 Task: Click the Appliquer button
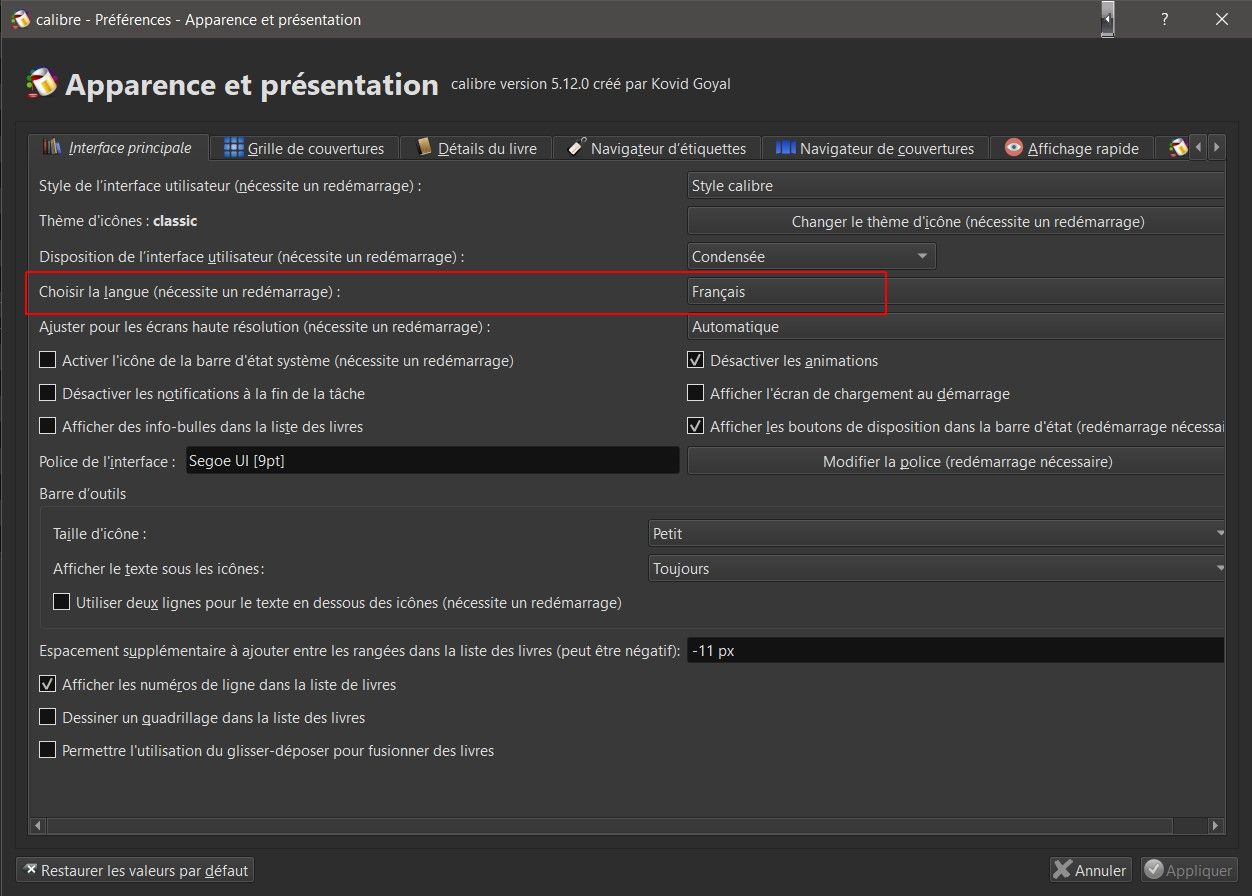pyautogui.click(x=1188, y=870)
